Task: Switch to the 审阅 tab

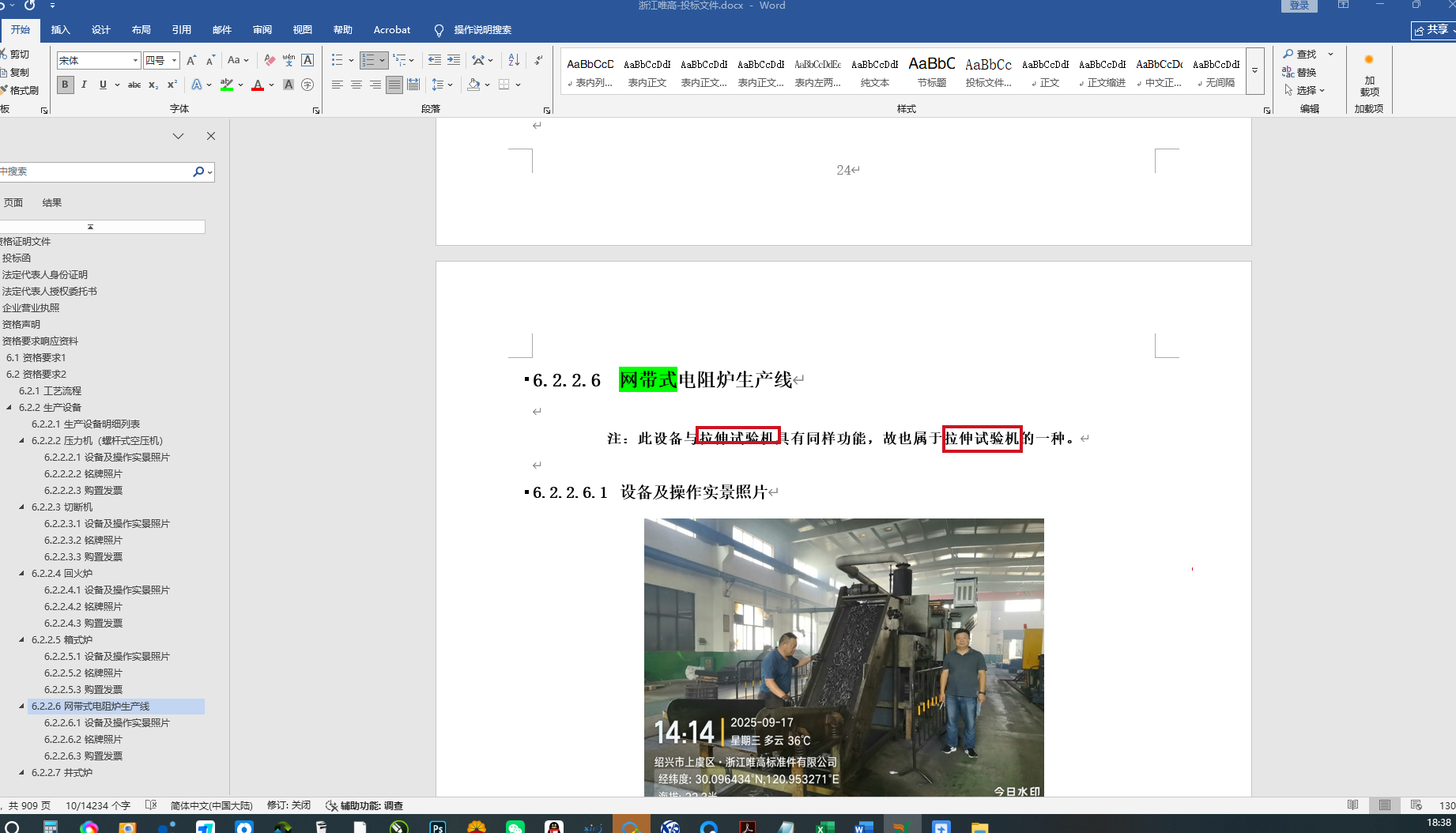Action: [262, 30]
